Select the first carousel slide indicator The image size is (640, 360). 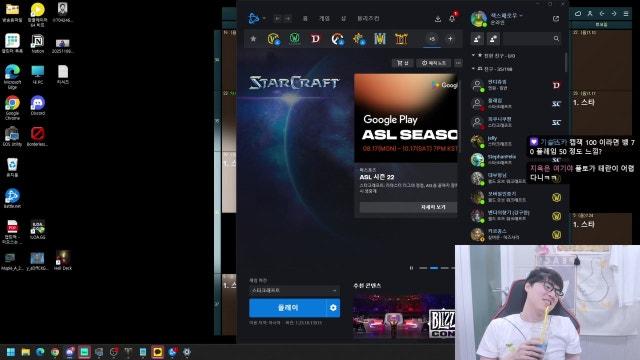[423, 268]
